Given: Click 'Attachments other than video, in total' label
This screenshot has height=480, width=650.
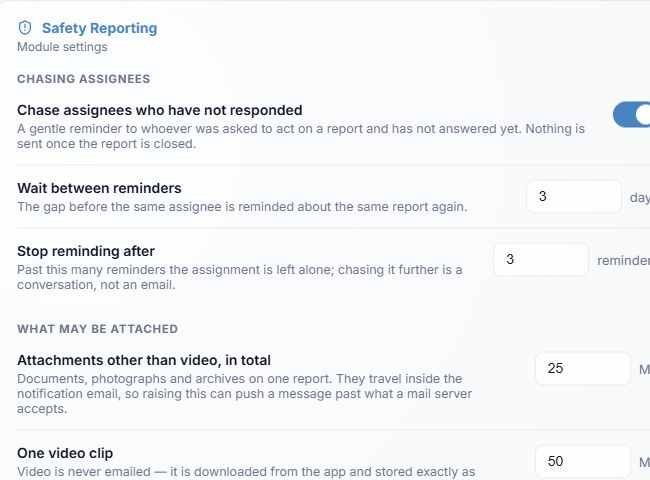Looking at the screenshot, I should click(144, 360).
